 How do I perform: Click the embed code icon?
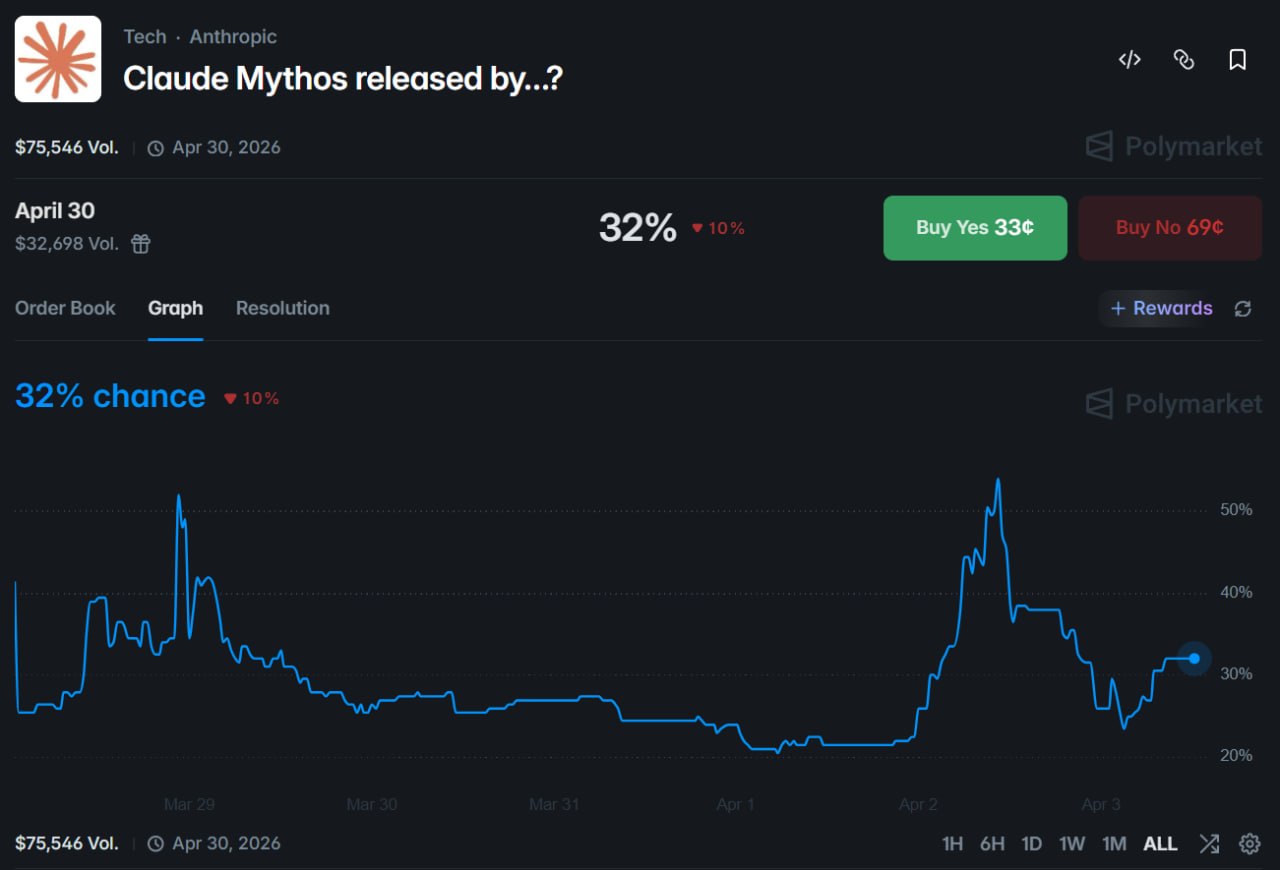click(1129, 60)
